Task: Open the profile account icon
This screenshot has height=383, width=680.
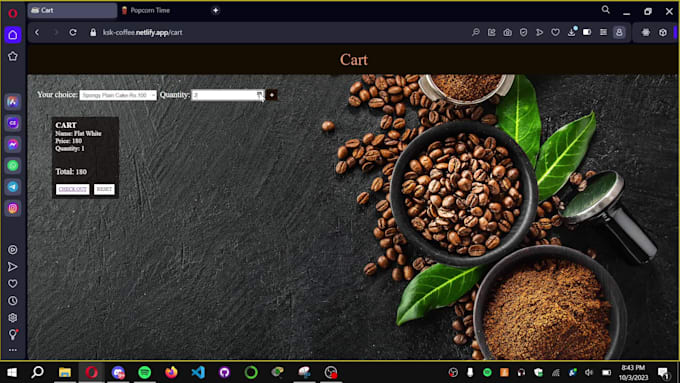Action: tap(619, 33)
